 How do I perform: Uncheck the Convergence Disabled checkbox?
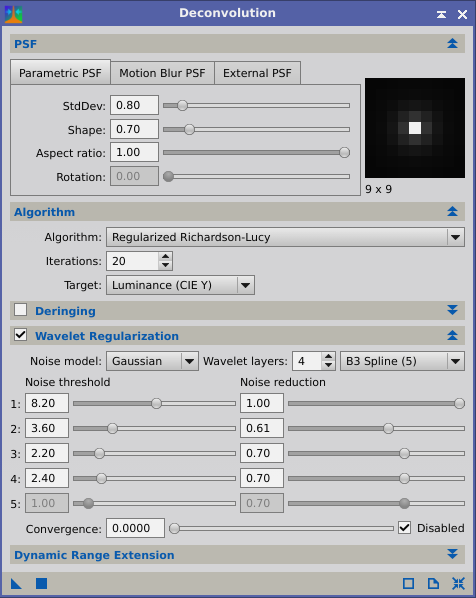point(404,528)
